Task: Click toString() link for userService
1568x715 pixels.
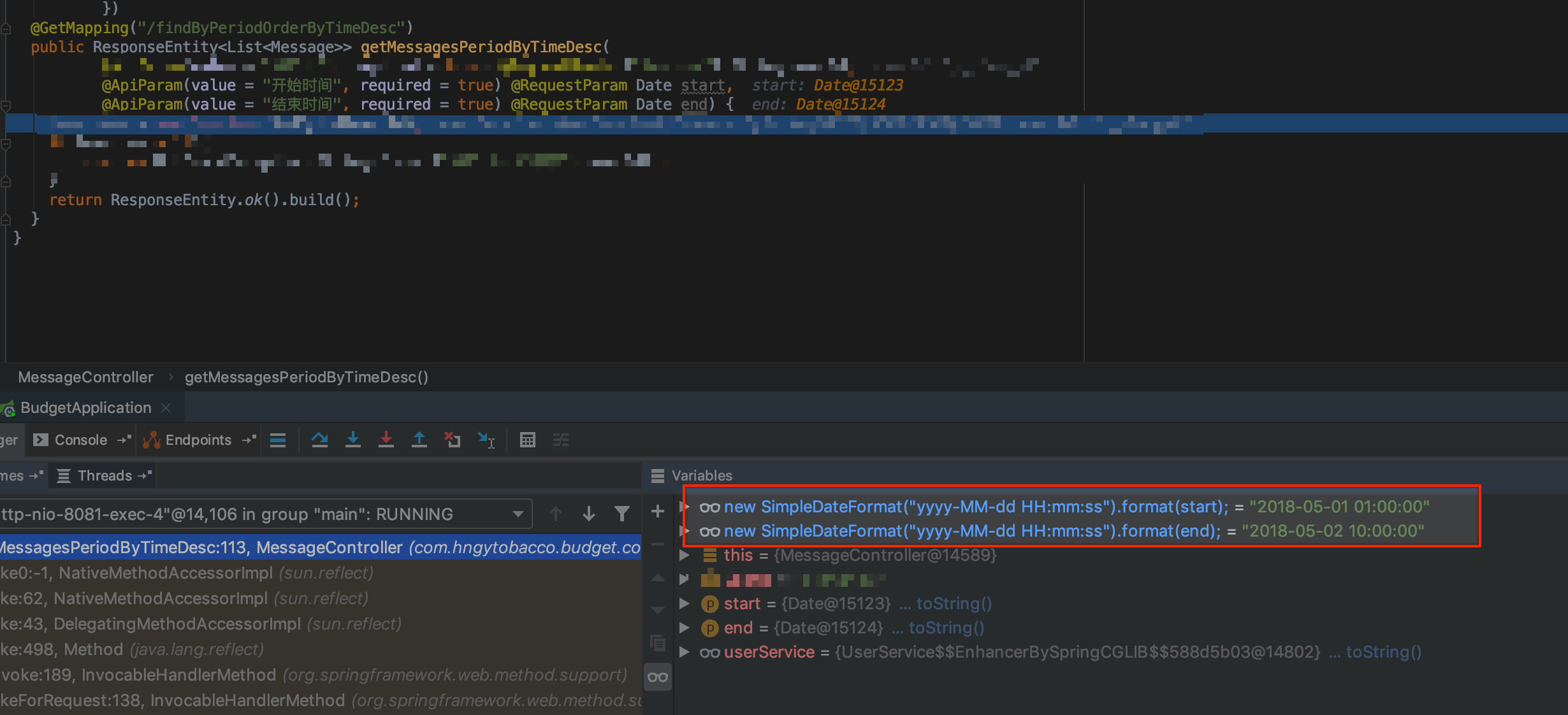Action: (x=1383, y=652)
